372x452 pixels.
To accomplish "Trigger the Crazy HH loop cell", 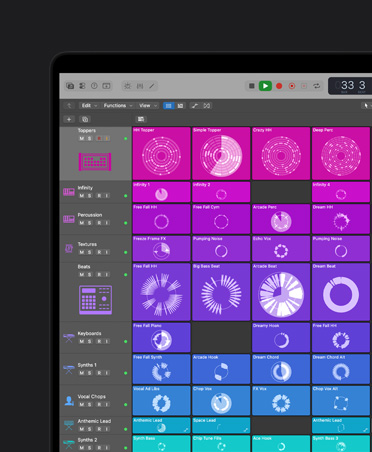I will click(x=281, y=153).
